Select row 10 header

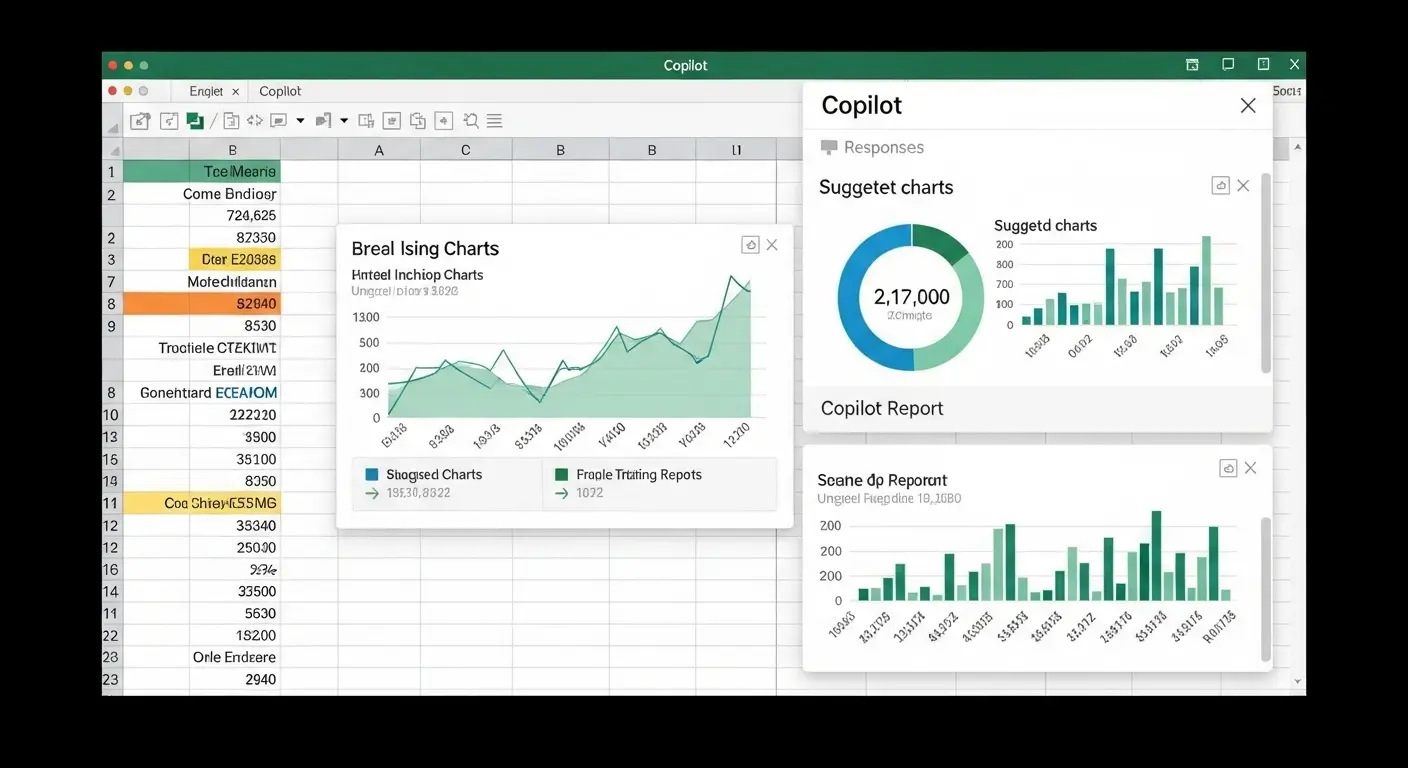click(x=111, y=415)
